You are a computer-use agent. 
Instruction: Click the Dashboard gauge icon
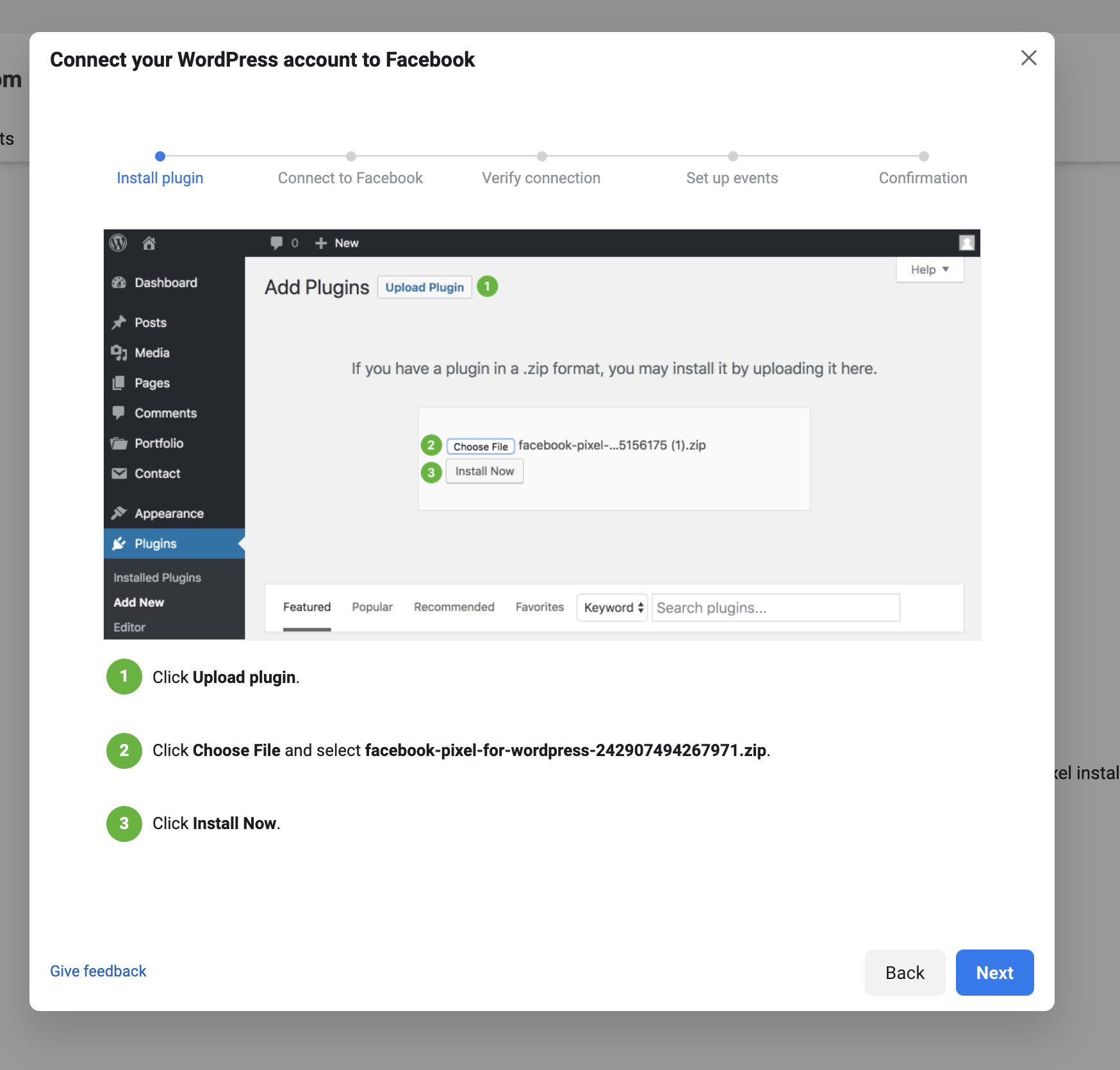119,283
